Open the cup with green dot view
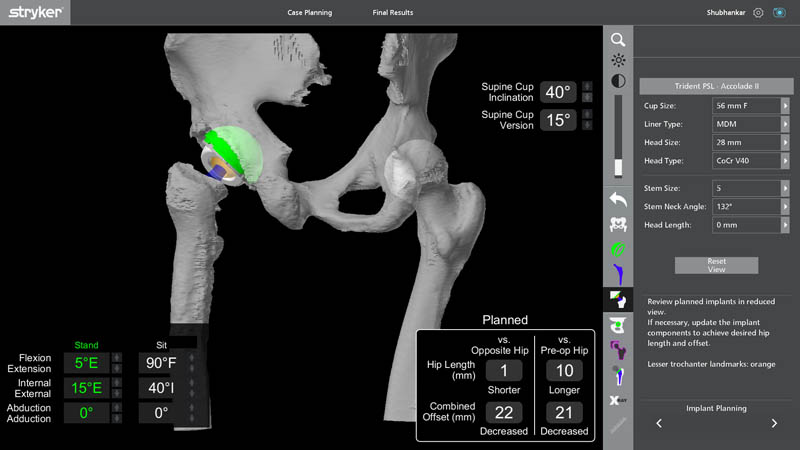 point(618,325)
